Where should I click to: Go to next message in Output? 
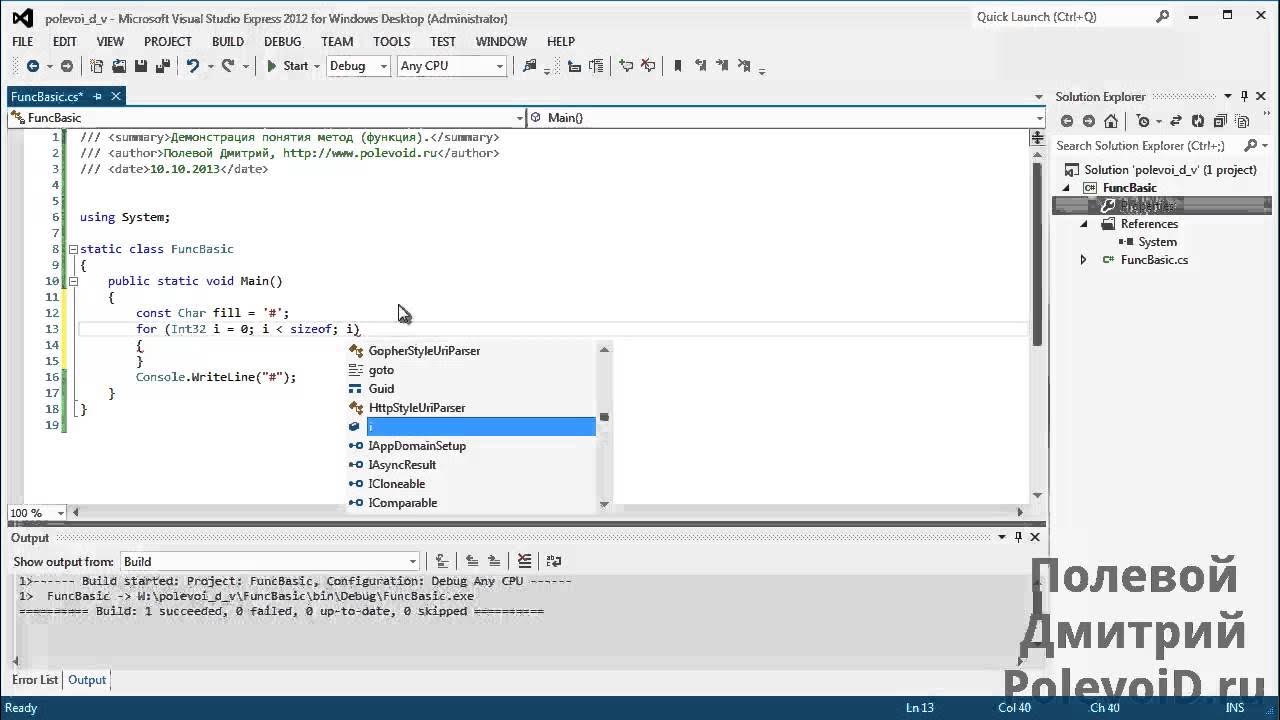point(495,562)
